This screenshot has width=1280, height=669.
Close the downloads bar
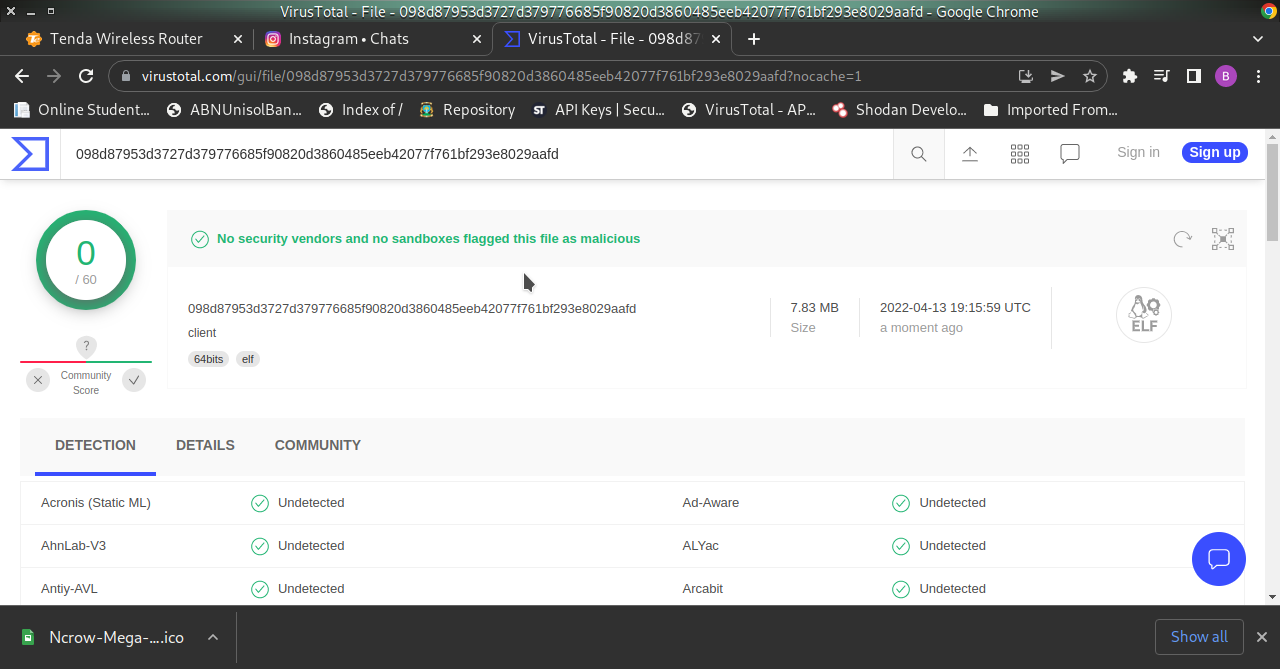(1262, 637)
